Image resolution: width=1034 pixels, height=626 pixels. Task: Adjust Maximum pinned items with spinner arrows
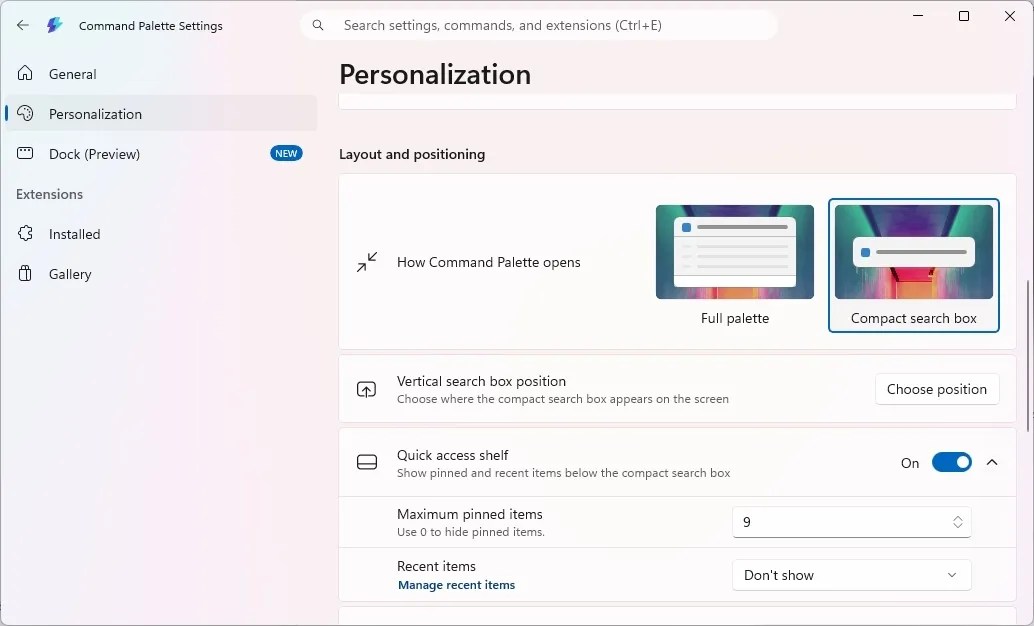[958, 522]
